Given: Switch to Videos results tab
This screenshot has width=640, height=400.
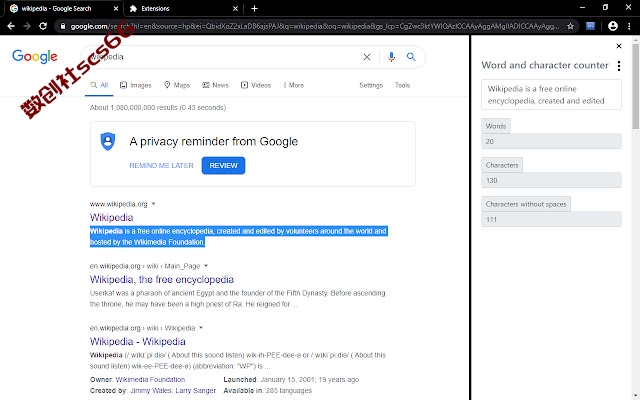Looking at the screenshot, I should pos(256,85).
